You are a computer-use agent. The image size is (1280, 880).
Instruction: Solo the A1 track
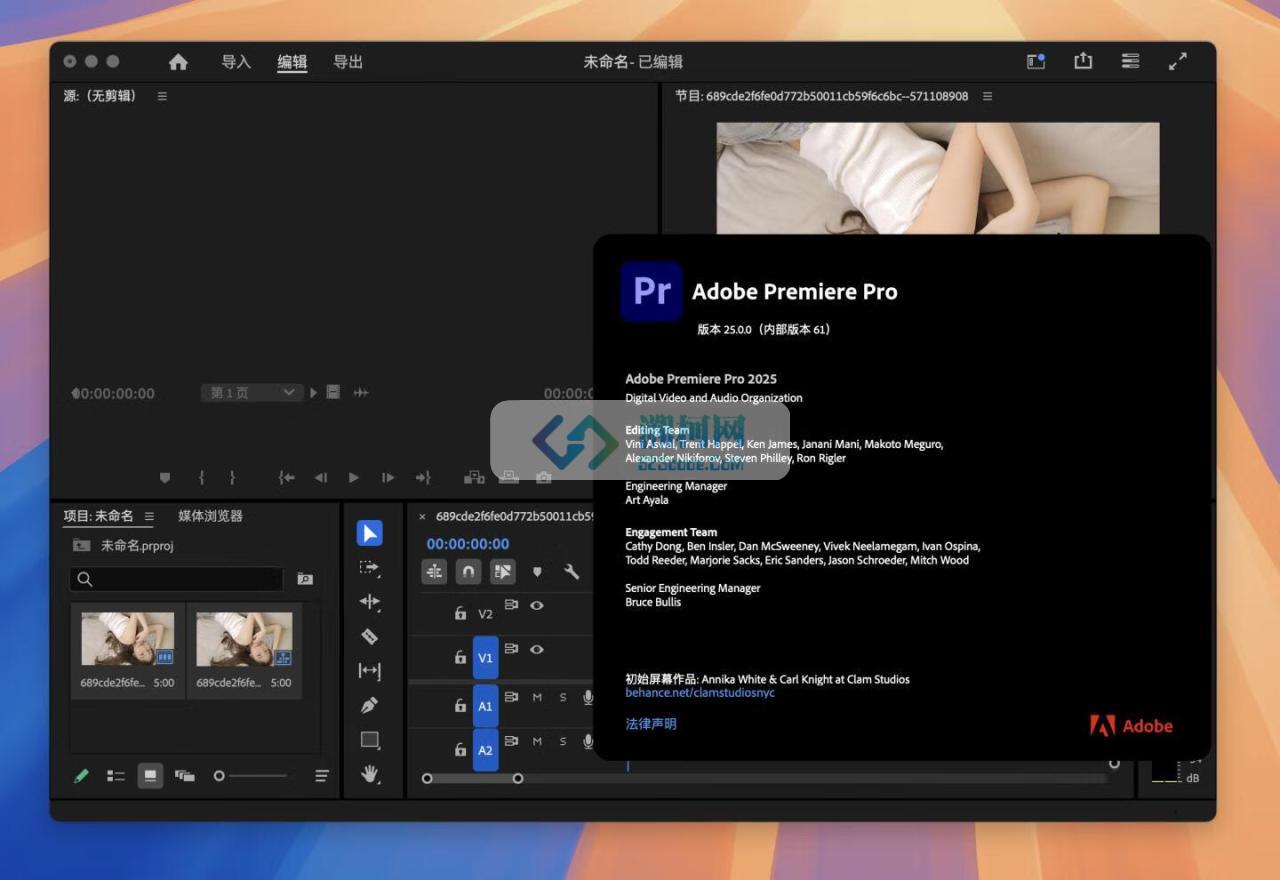coord(563,697)
